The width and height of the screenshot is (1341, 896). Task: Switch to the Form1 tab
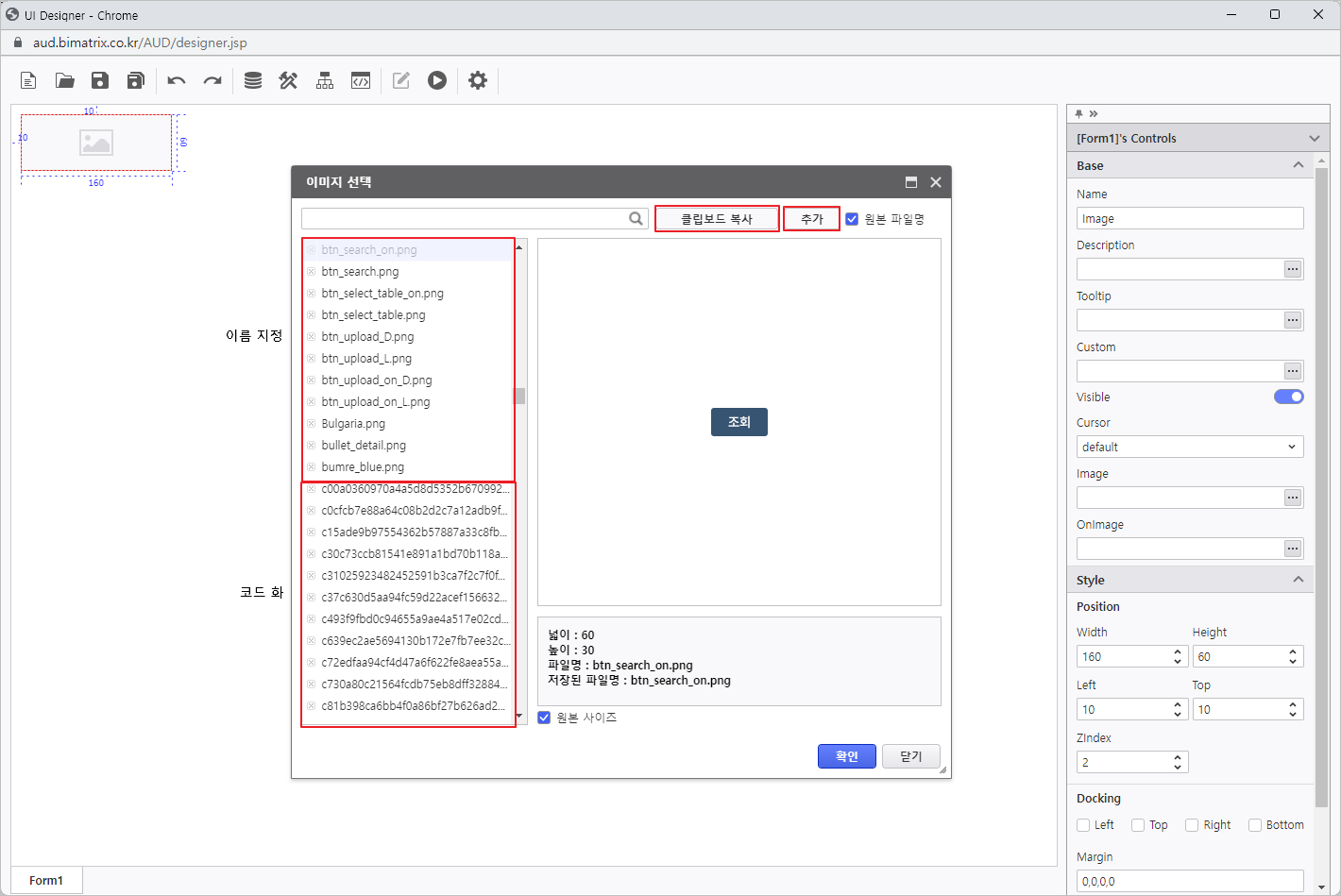[46, 880]
